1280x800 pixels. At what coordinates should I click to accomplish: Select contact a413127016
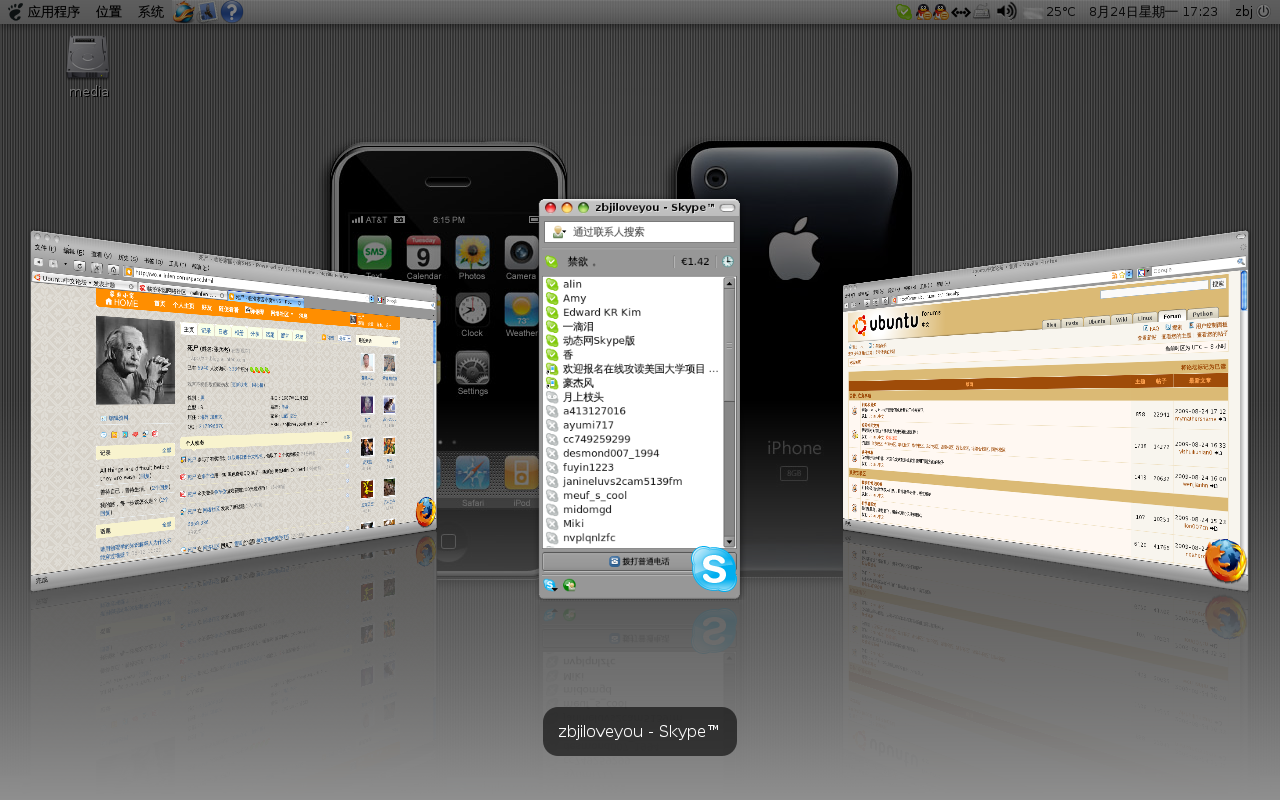coord(633,411)
